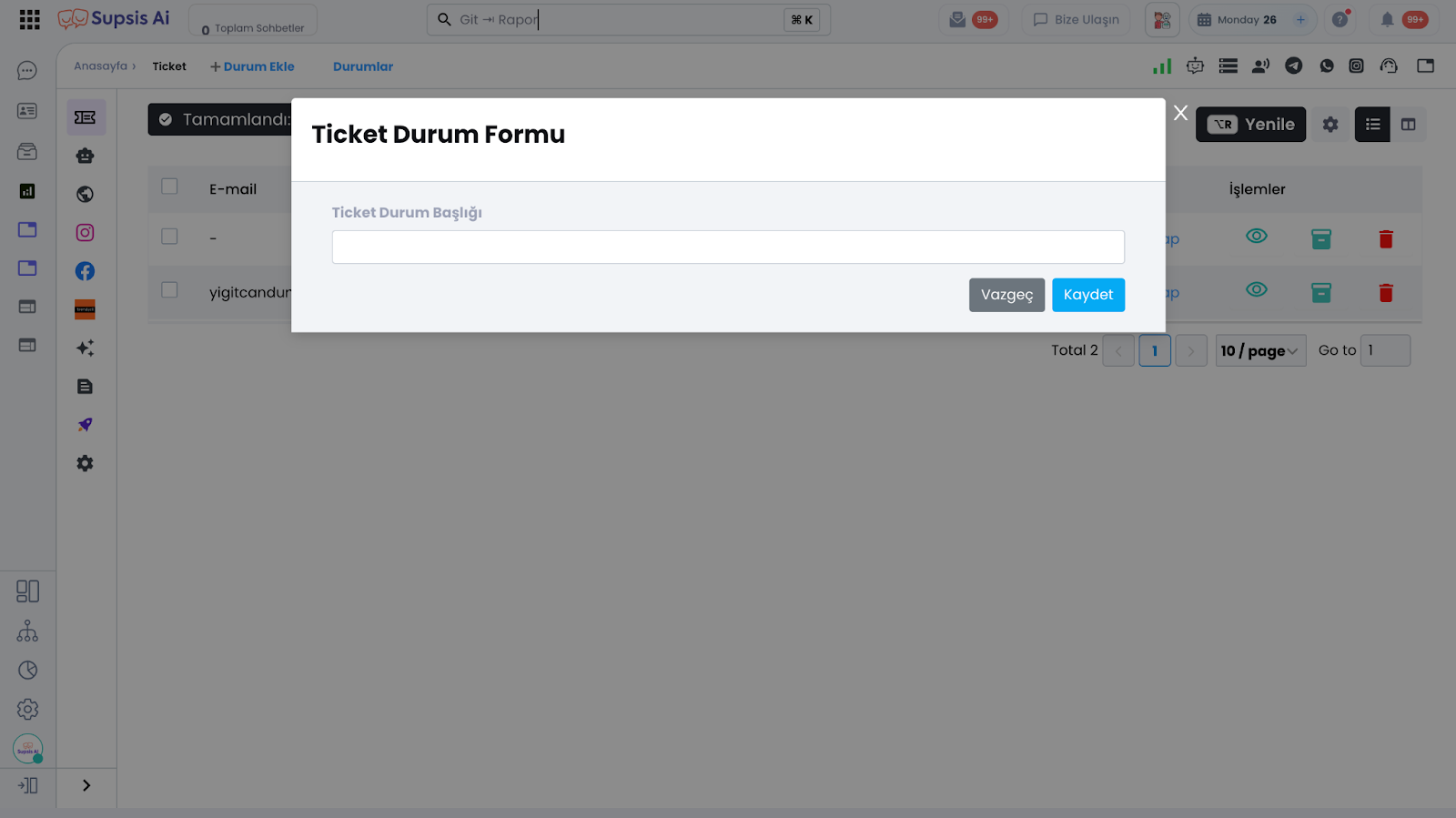The image size is (1456, 818).
Task: Click the Instagram icon in sidebar
Action: click(x=85, y=233)
